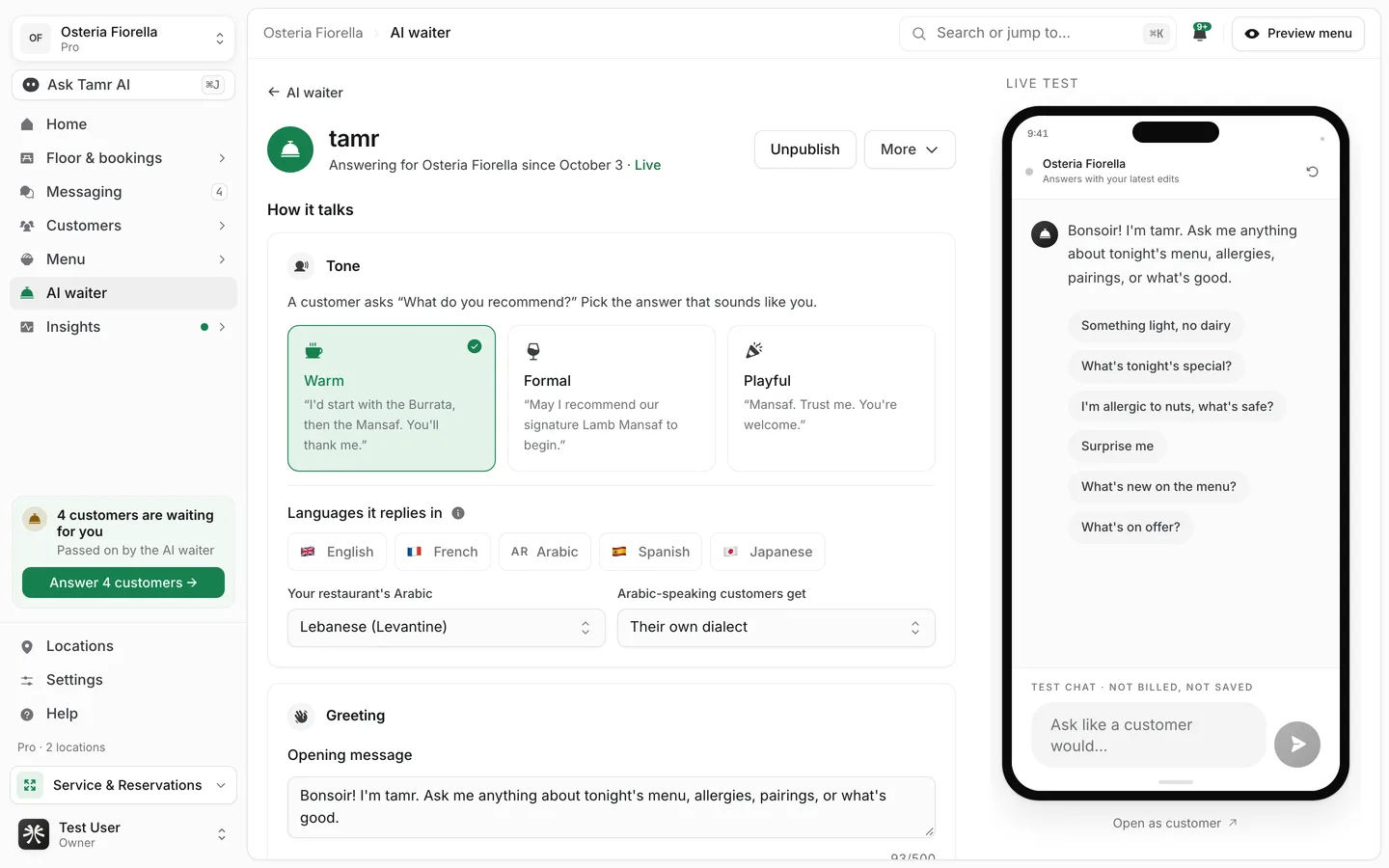Select the Warm tone card
1389x868 pixels.
tap(392, 398)
